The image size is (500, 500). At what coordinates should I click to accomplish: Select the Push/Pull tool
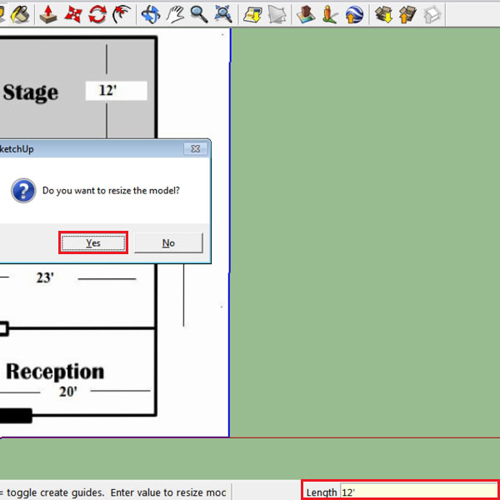(48, 14)
